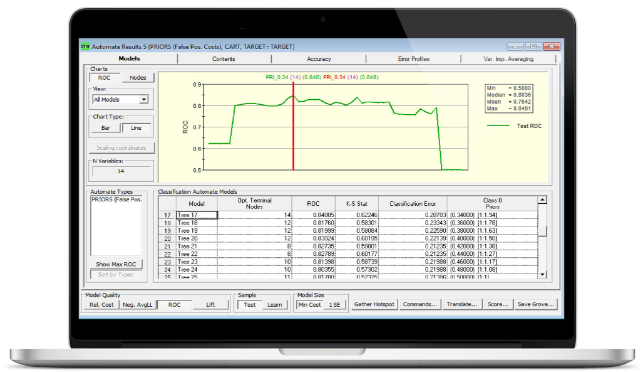Select Line chart type
The height and width of the screenshot is (372, 643).
pyautogui.click(x=136, y=128)
